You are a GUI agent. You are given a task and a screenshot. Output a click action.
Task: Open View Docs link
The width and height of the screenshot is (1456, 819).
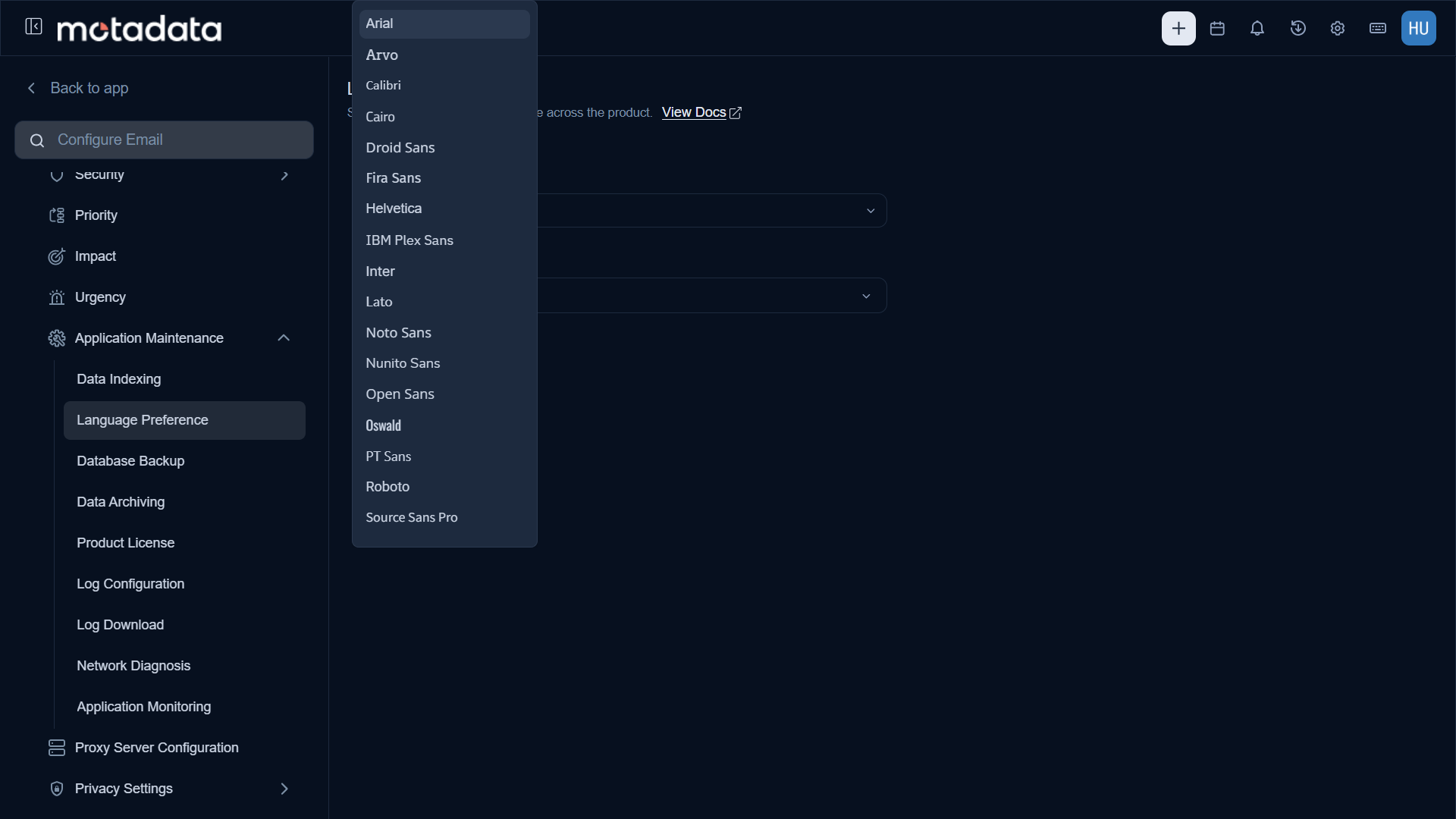coord(701,112)
